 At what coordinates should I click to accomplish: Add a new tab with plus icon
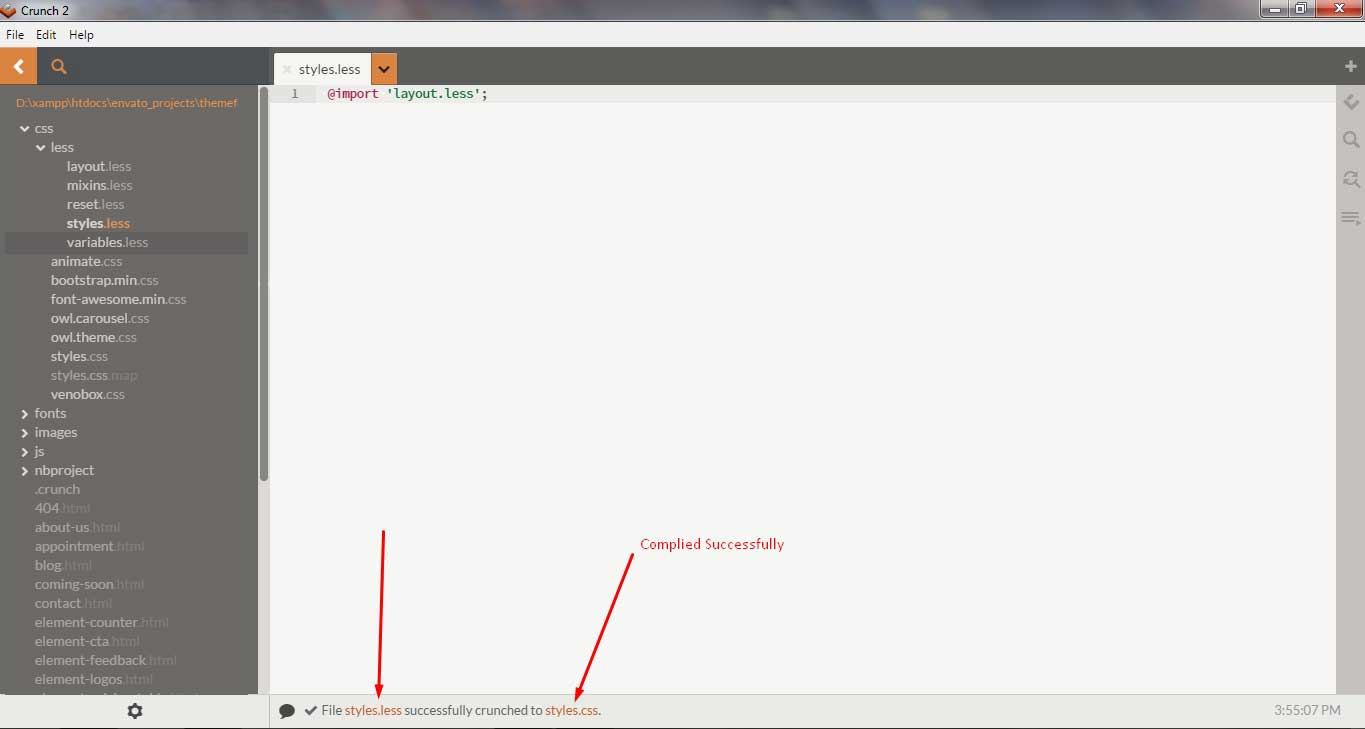1351,66
